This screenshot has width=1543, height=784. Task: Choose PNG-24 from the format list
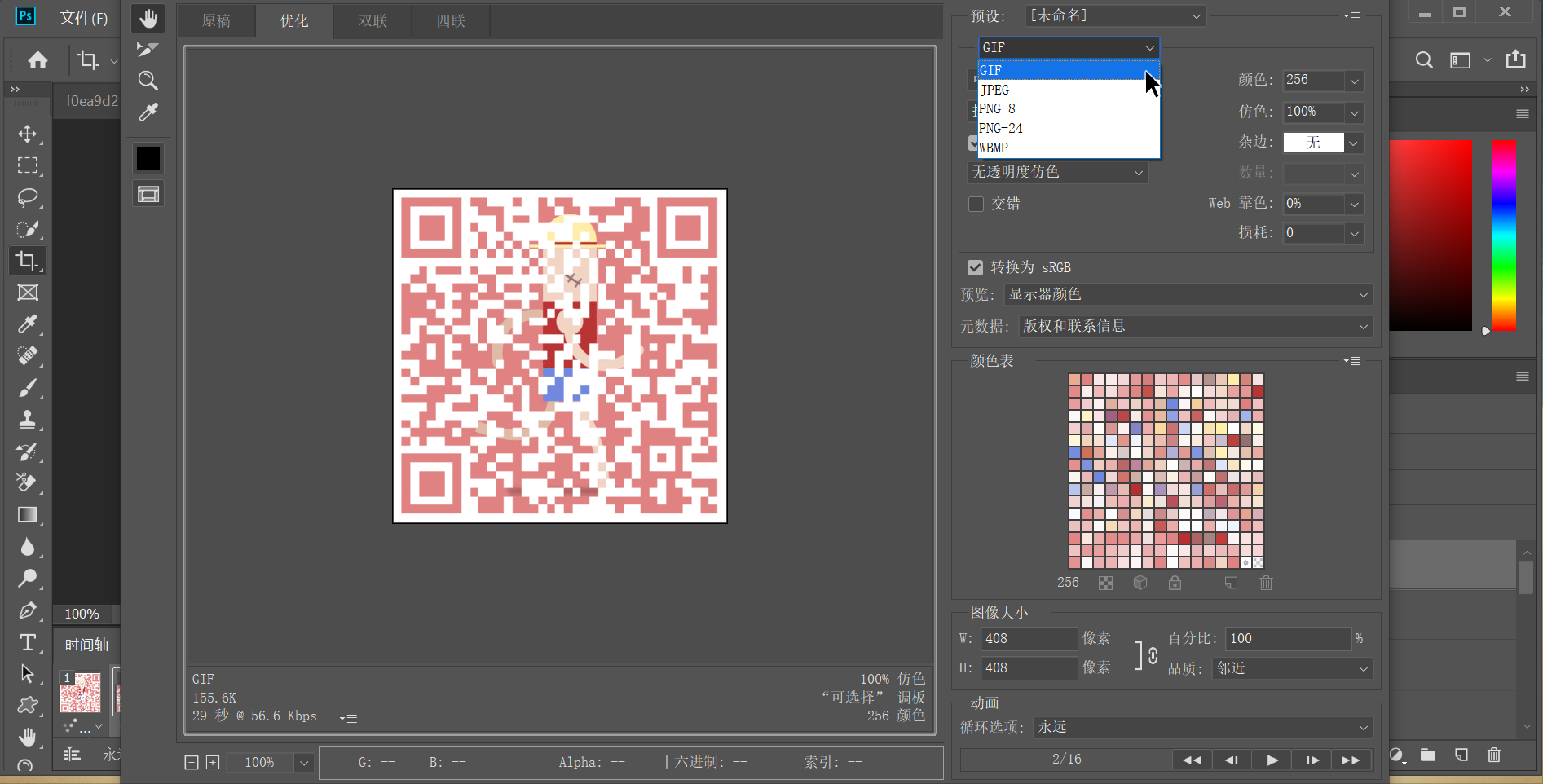click(1069, 128)
